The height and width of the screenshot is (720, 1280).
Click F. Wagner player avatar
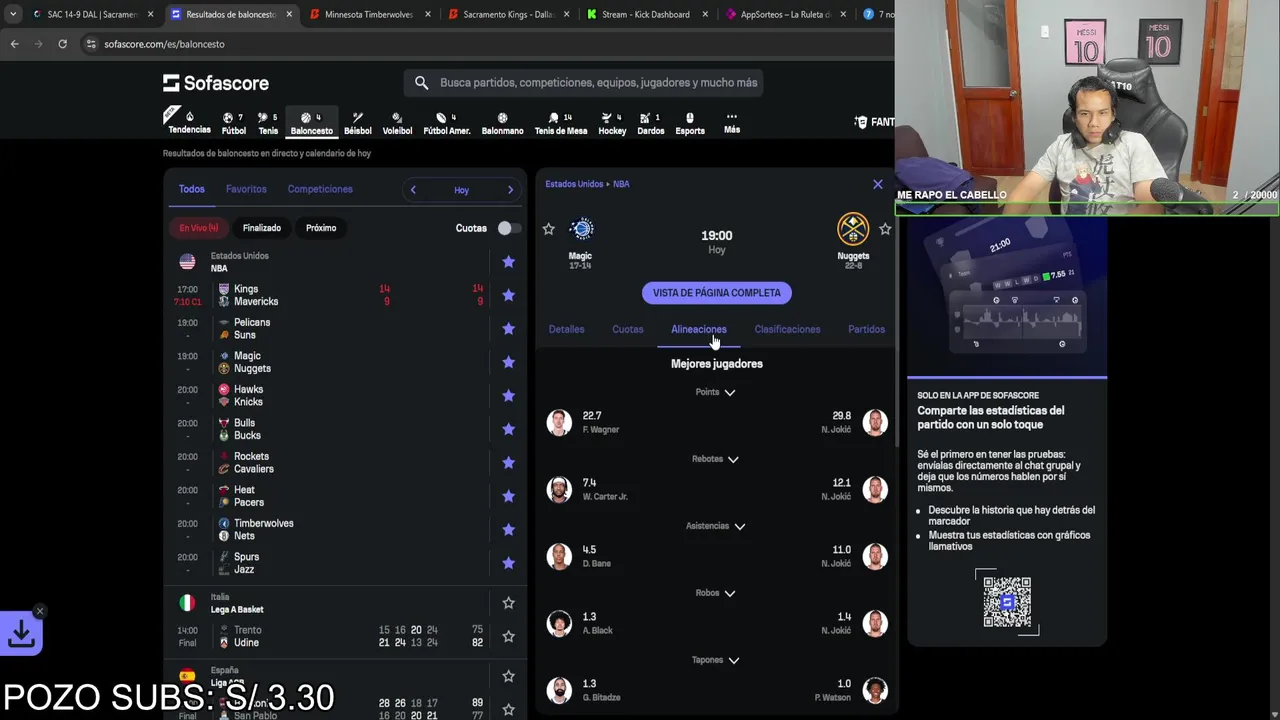point(560,422)
